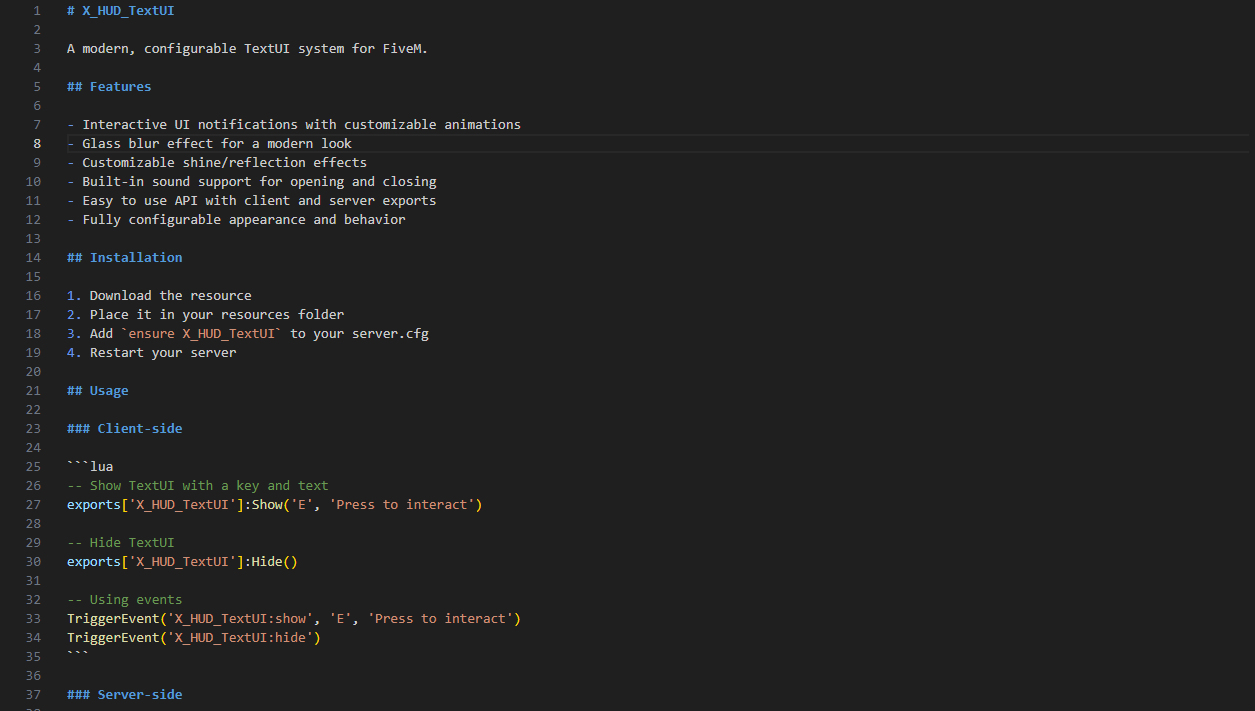This screenshot has height=711, width=1255.
Task: Select line number 4 in the gutter
Action: pyautogui.click(x=37, y=67)
